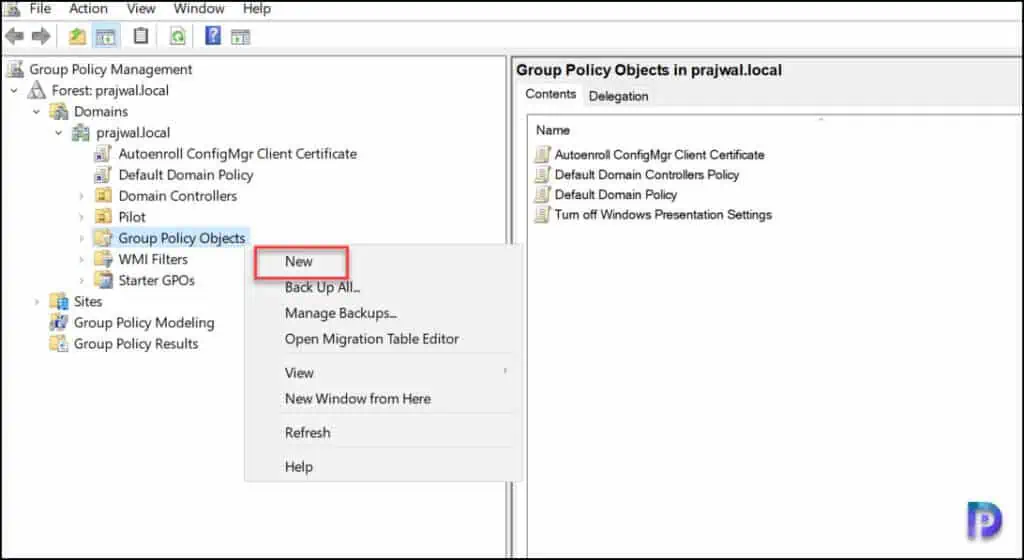Viewport: 1024px width, 560px height.
Task: Expand the Pilot OU node
Action: point(82,217)
